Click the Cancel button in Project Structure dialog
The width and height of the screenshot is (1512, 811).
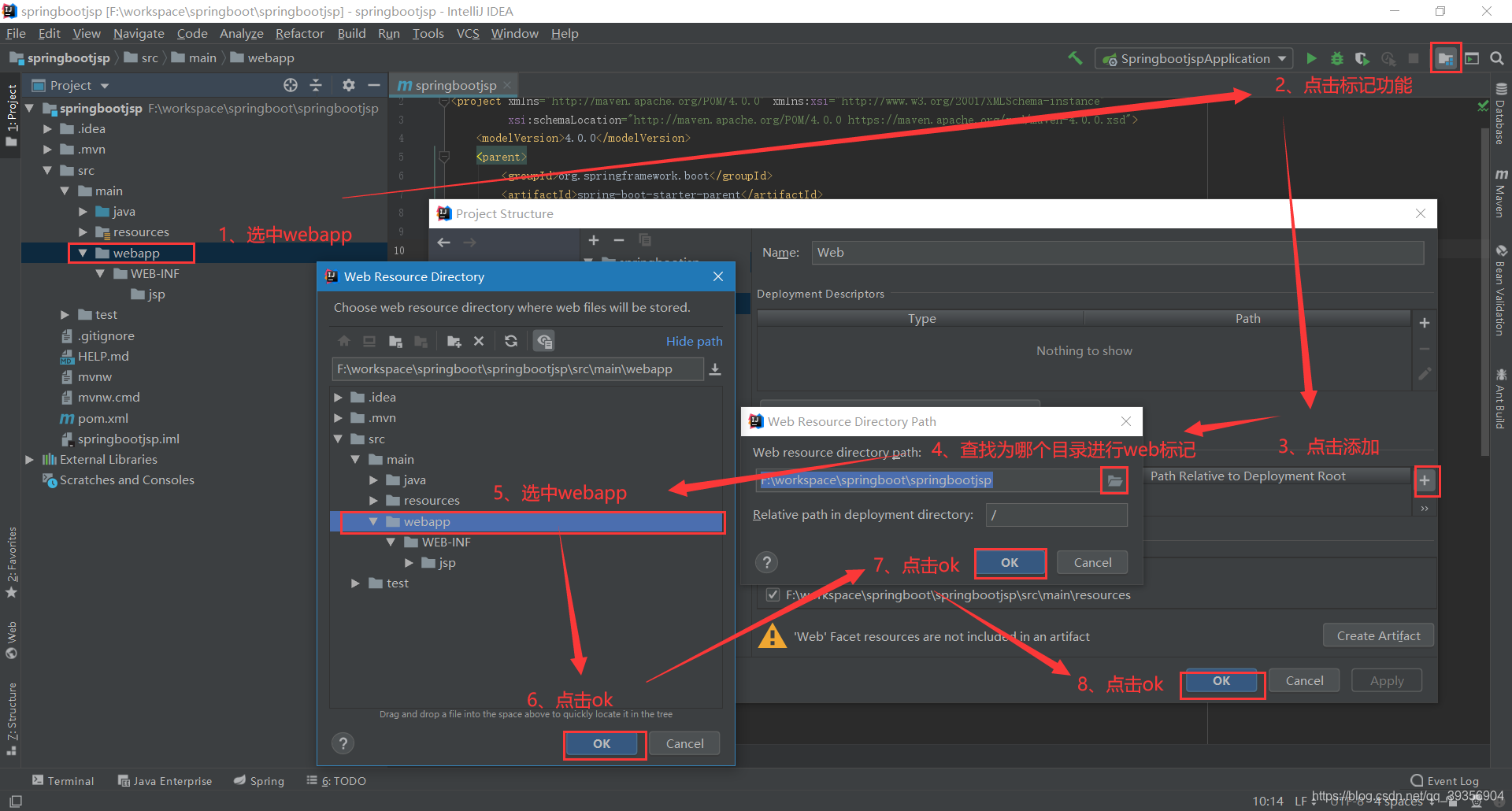click(1305, 680)
